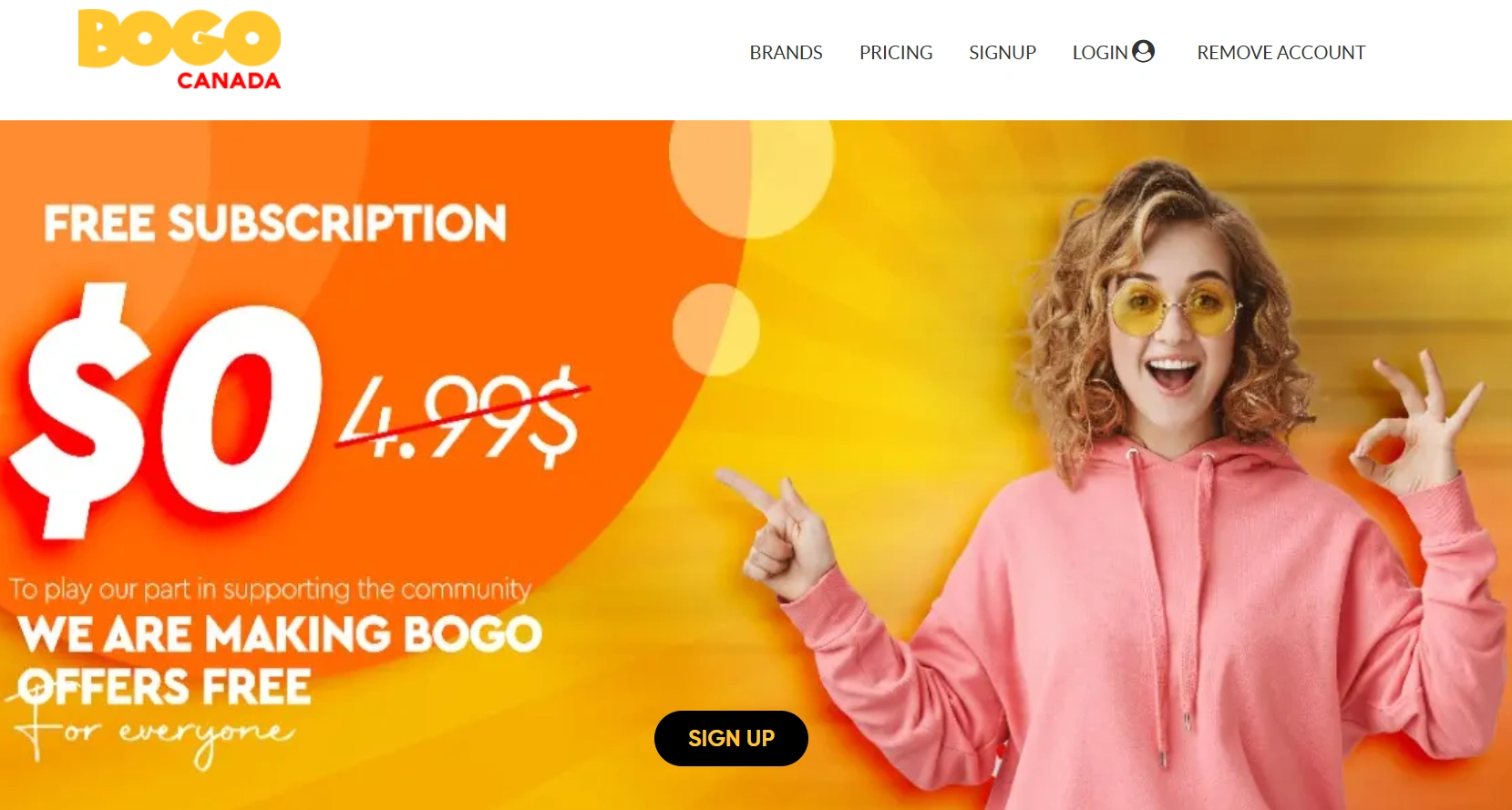Screen dimensions: 1512x810
Task: Click the CANADA red text in logo
Action: tap(229, 81)
